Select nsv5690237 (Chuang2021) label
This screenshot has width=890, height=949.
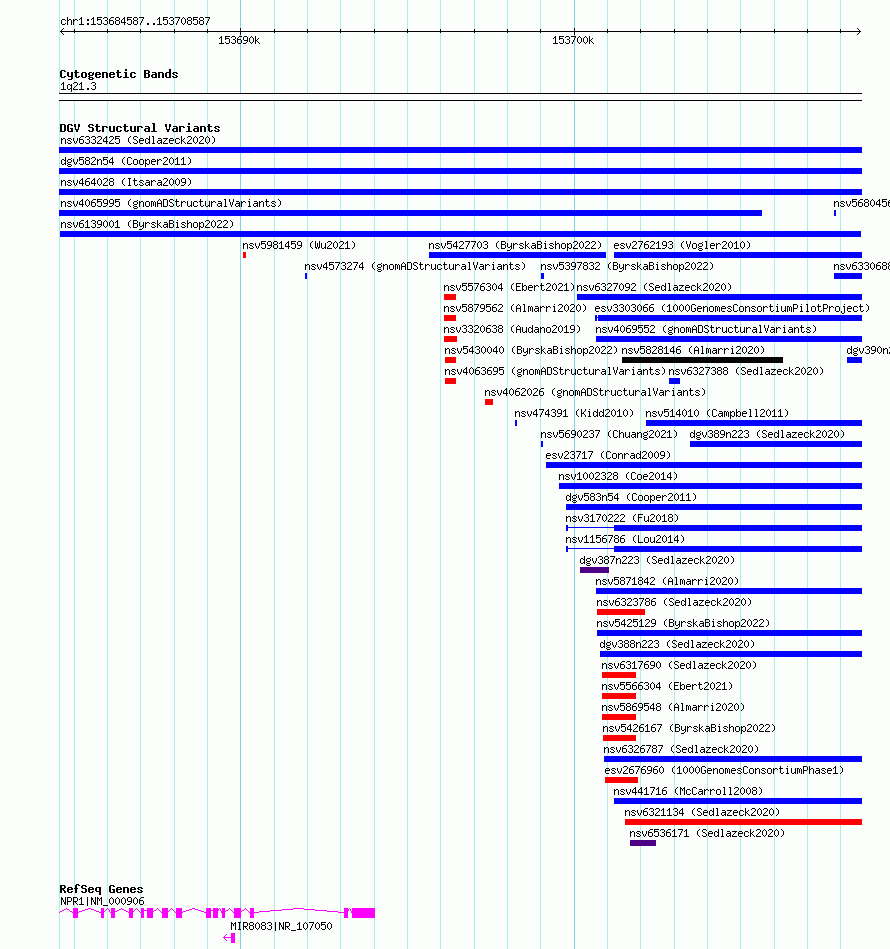point(609,435)
